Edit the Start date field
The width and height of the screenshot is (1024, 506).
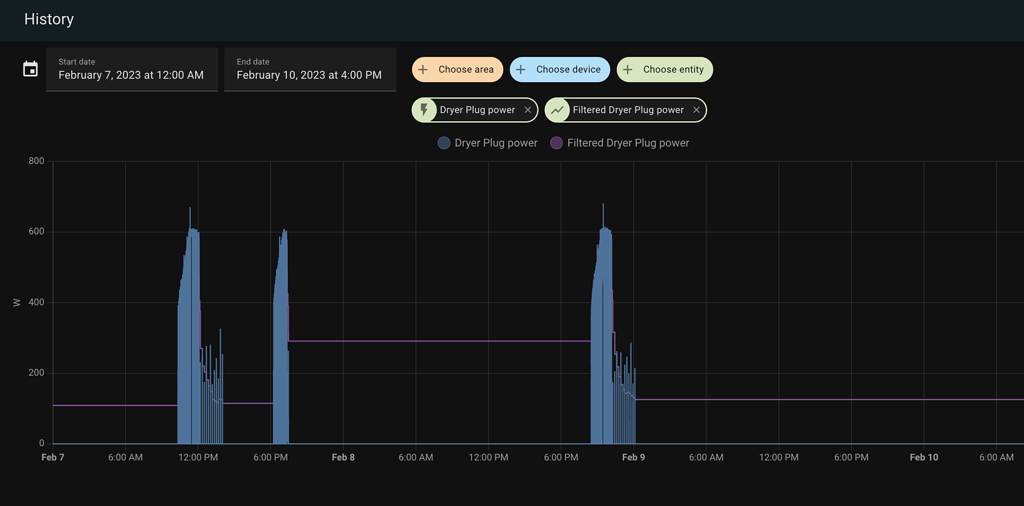(131, 70)
